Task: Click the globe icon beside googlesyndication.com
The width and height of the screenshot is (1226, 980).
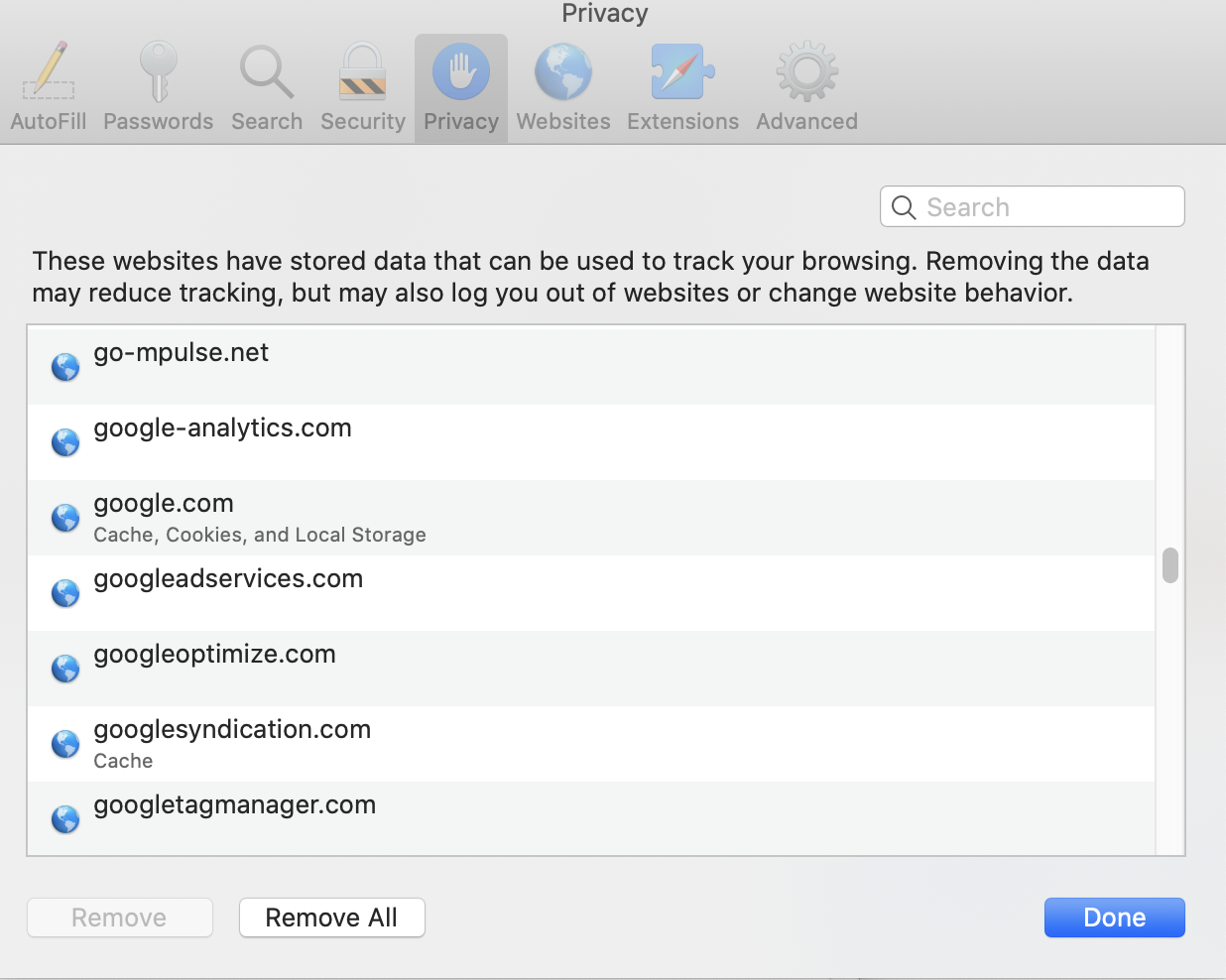Action: pos(65,744)
